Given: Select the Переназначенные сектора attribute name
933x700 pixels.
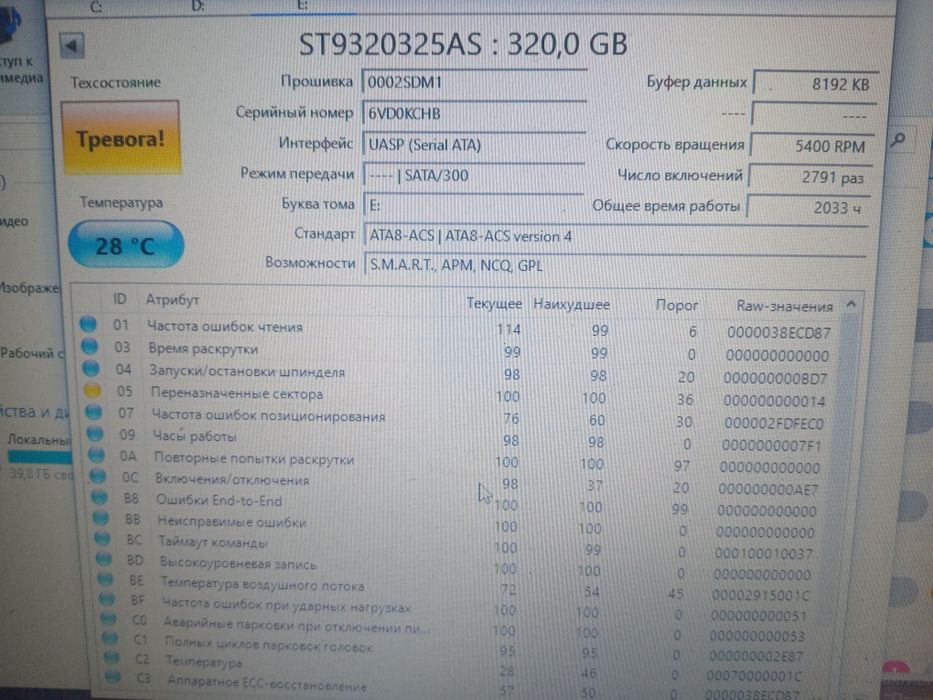Looking at the screenshot, I should pyautogui.click(x=237, y=393).
